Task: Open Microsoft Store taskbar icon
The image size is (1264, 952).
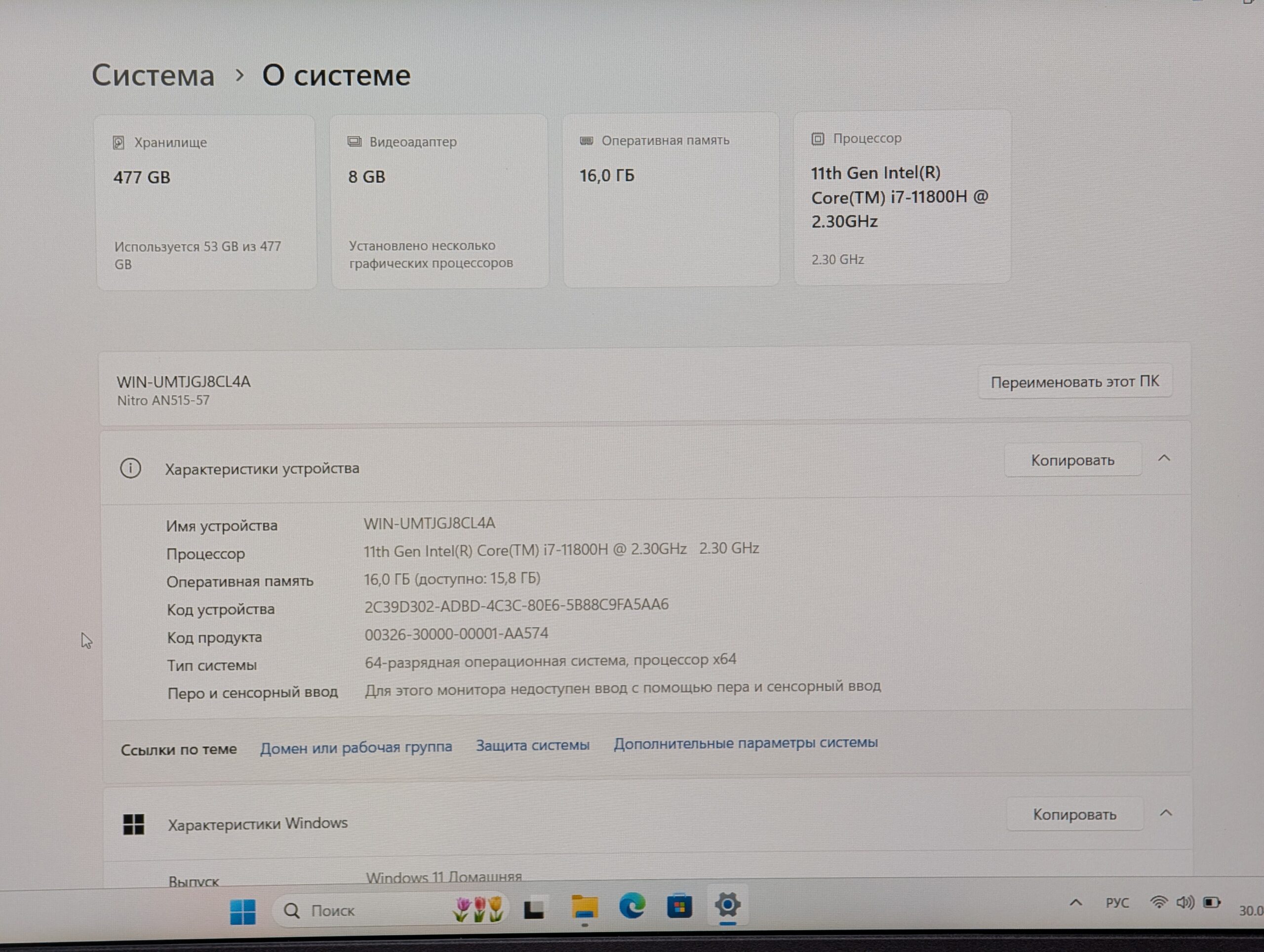Action: pos(679,906)
